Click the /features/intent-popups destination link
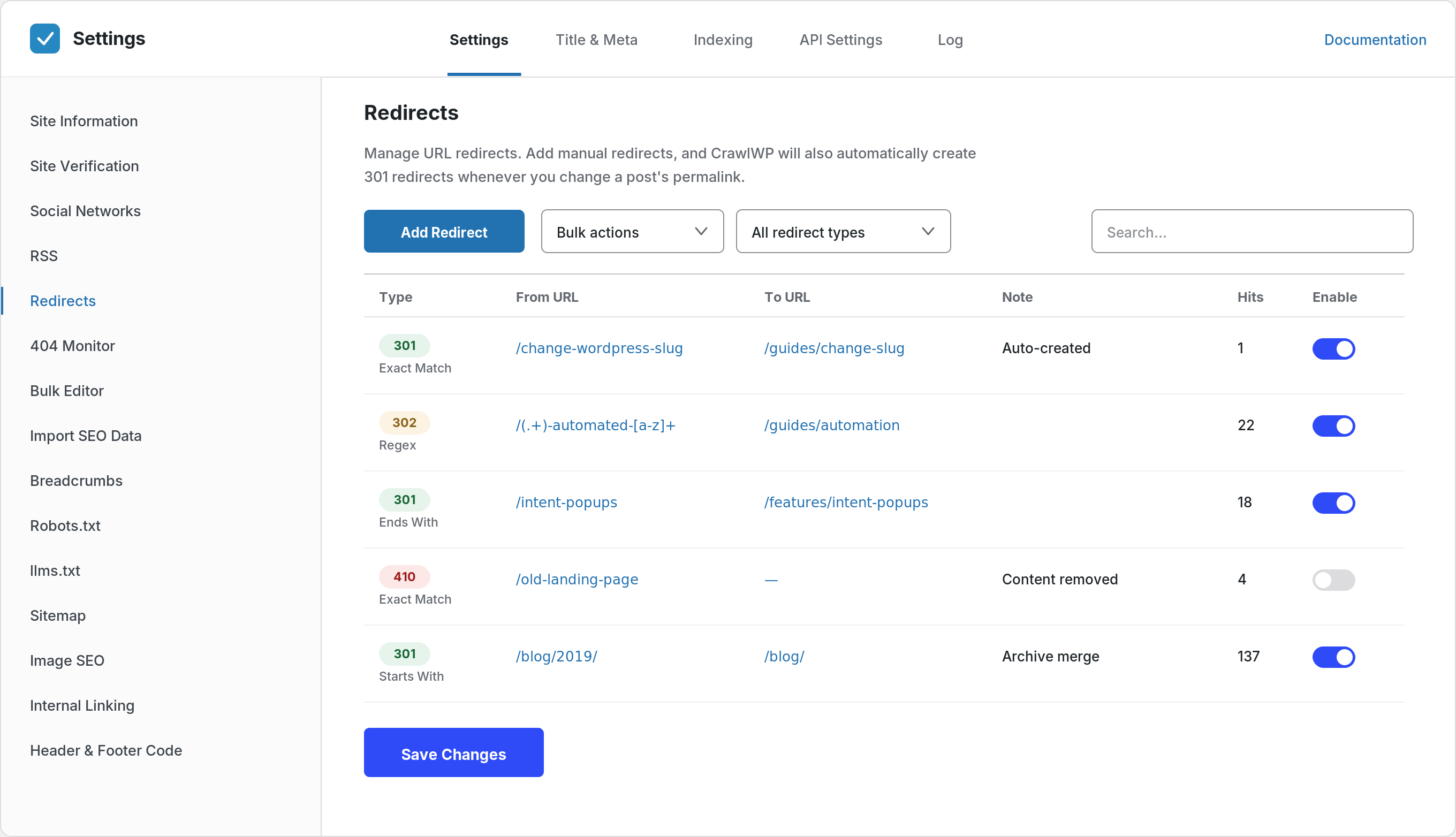This screenshot has width=1456, height=837. [x=846, y=503]
